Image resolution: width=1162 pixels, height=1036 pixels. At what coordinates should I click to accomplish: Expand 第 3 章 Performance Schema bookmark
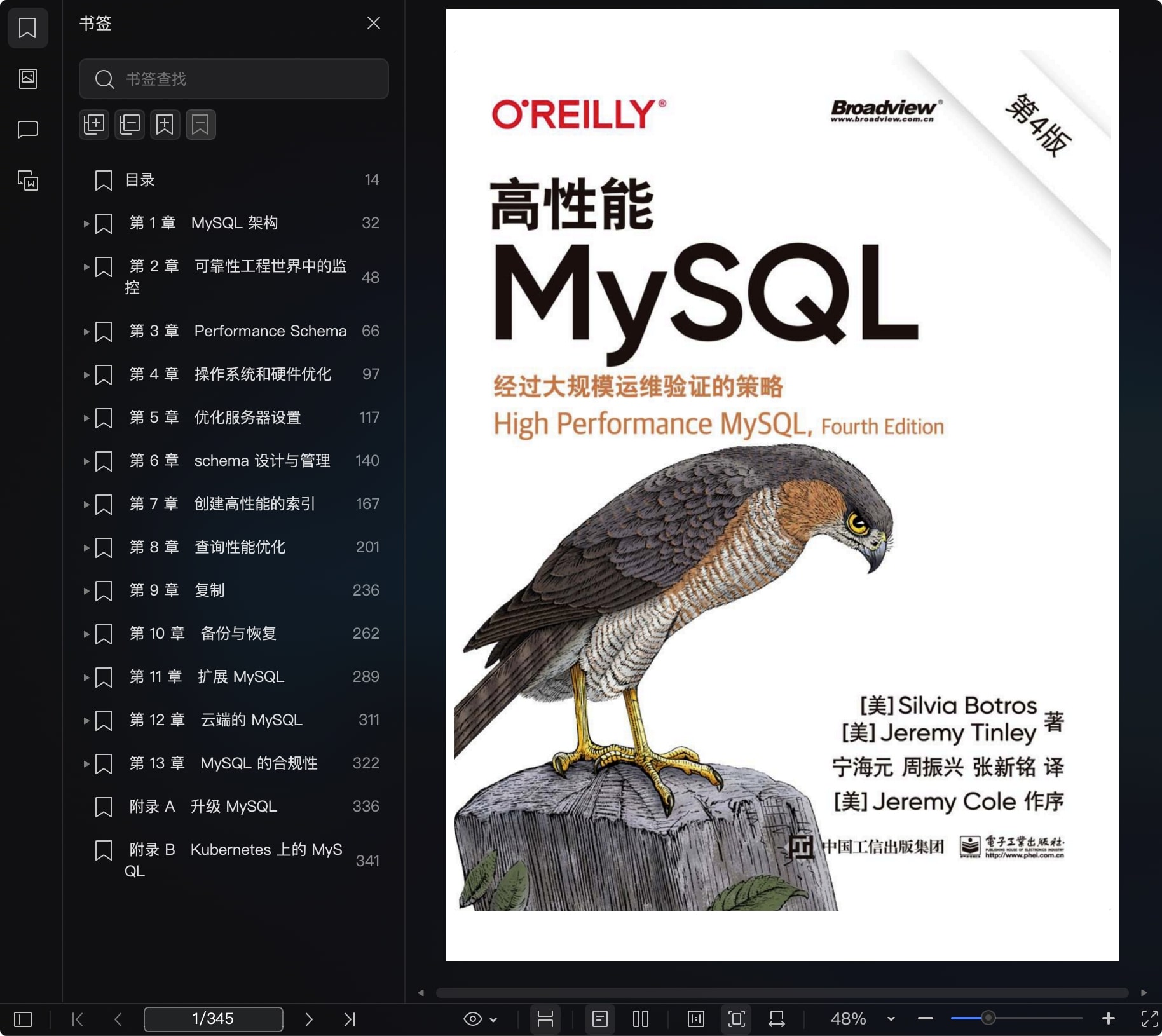86,331
